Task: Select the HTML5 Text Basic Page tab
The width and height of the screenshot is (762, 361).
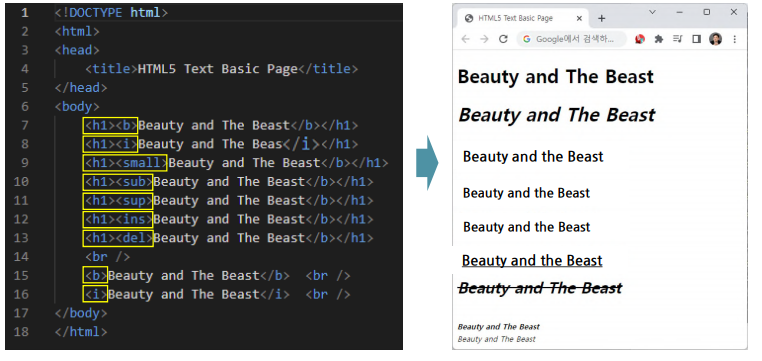Action: click(523, 18)
